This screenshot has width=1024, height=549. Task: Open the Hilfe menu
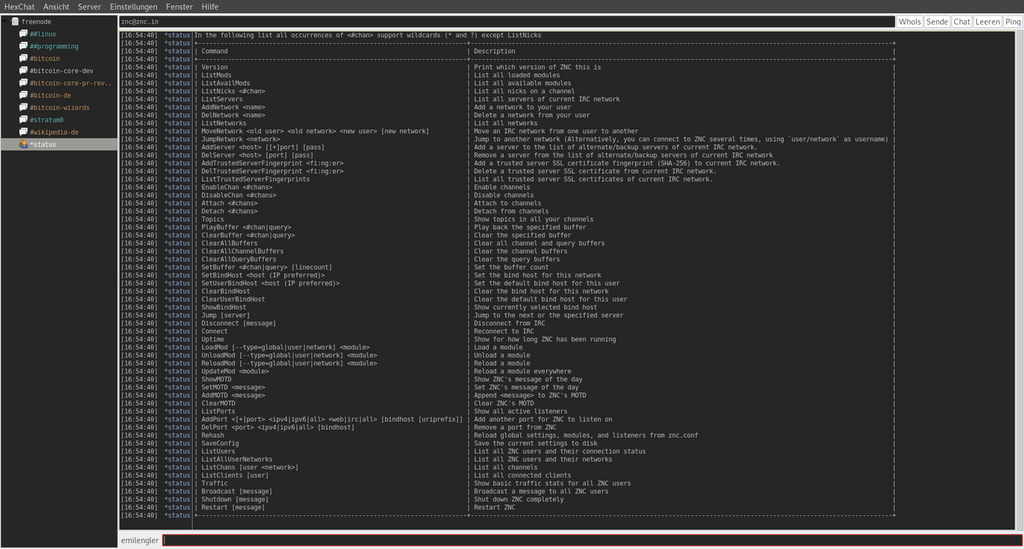pyautogui.click(x=210, y=7)
